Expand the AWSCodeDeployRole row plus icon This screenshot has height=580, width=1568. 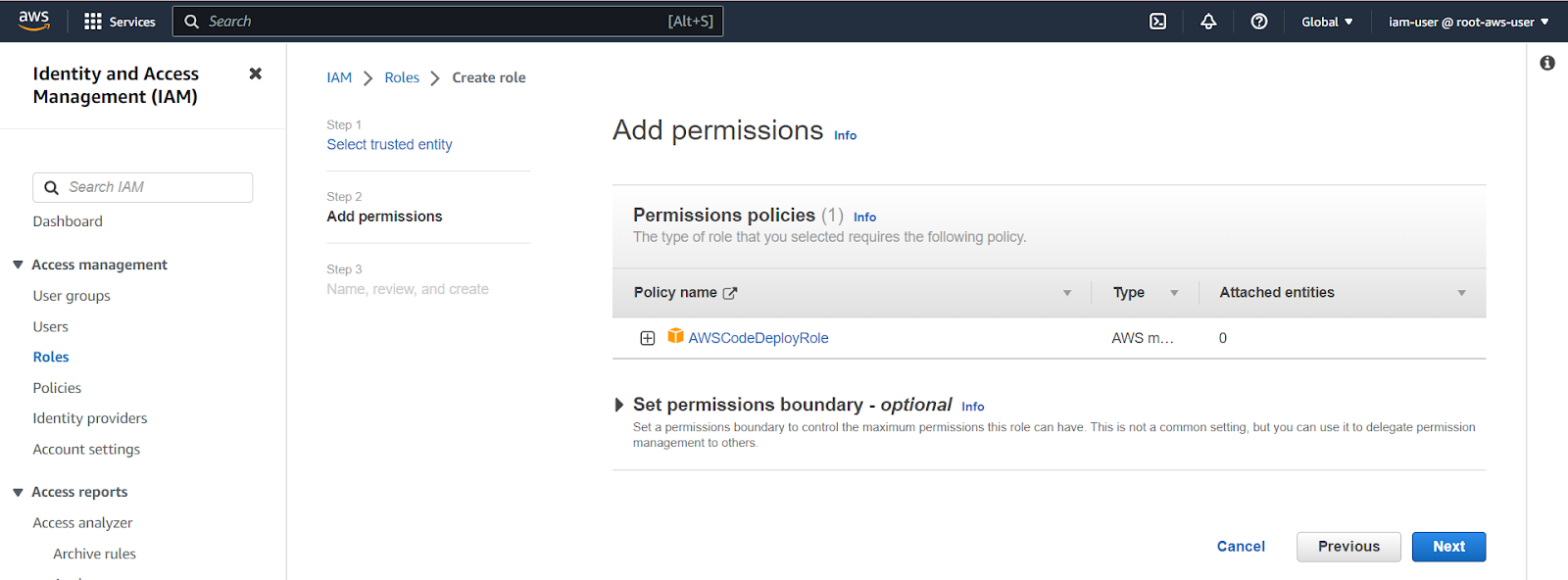pos(648,338)
